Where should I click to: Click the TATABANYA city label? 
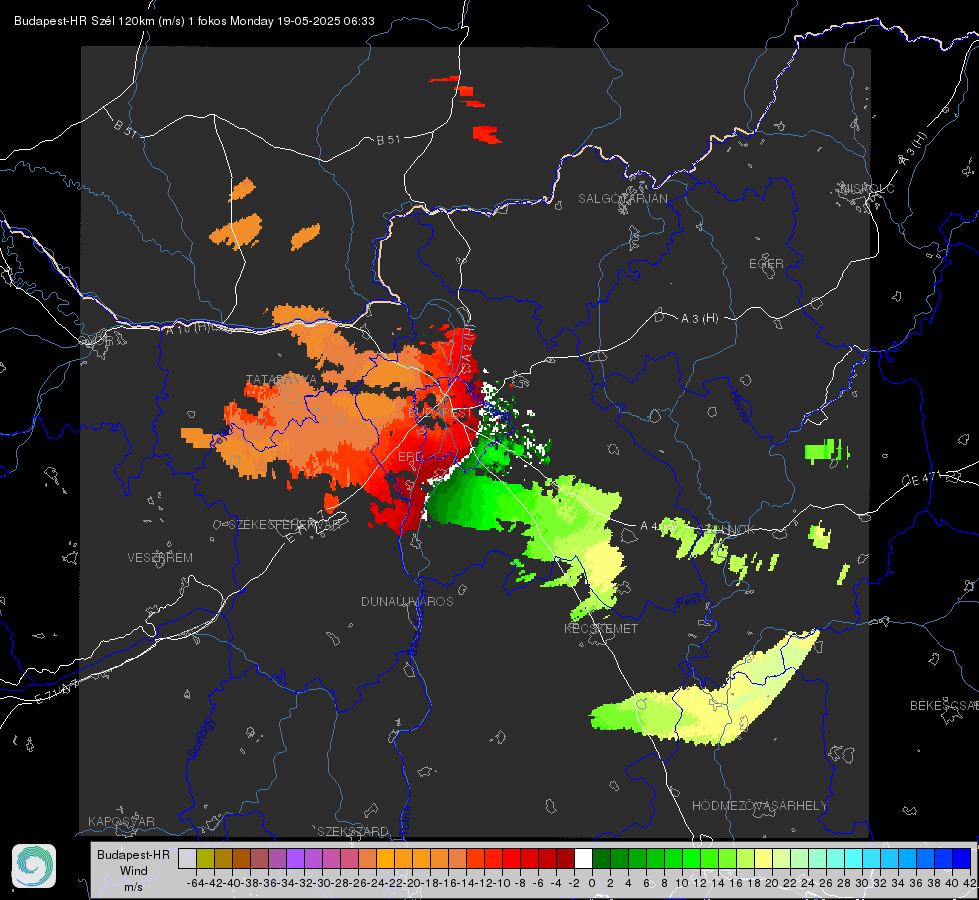point(282,379)
